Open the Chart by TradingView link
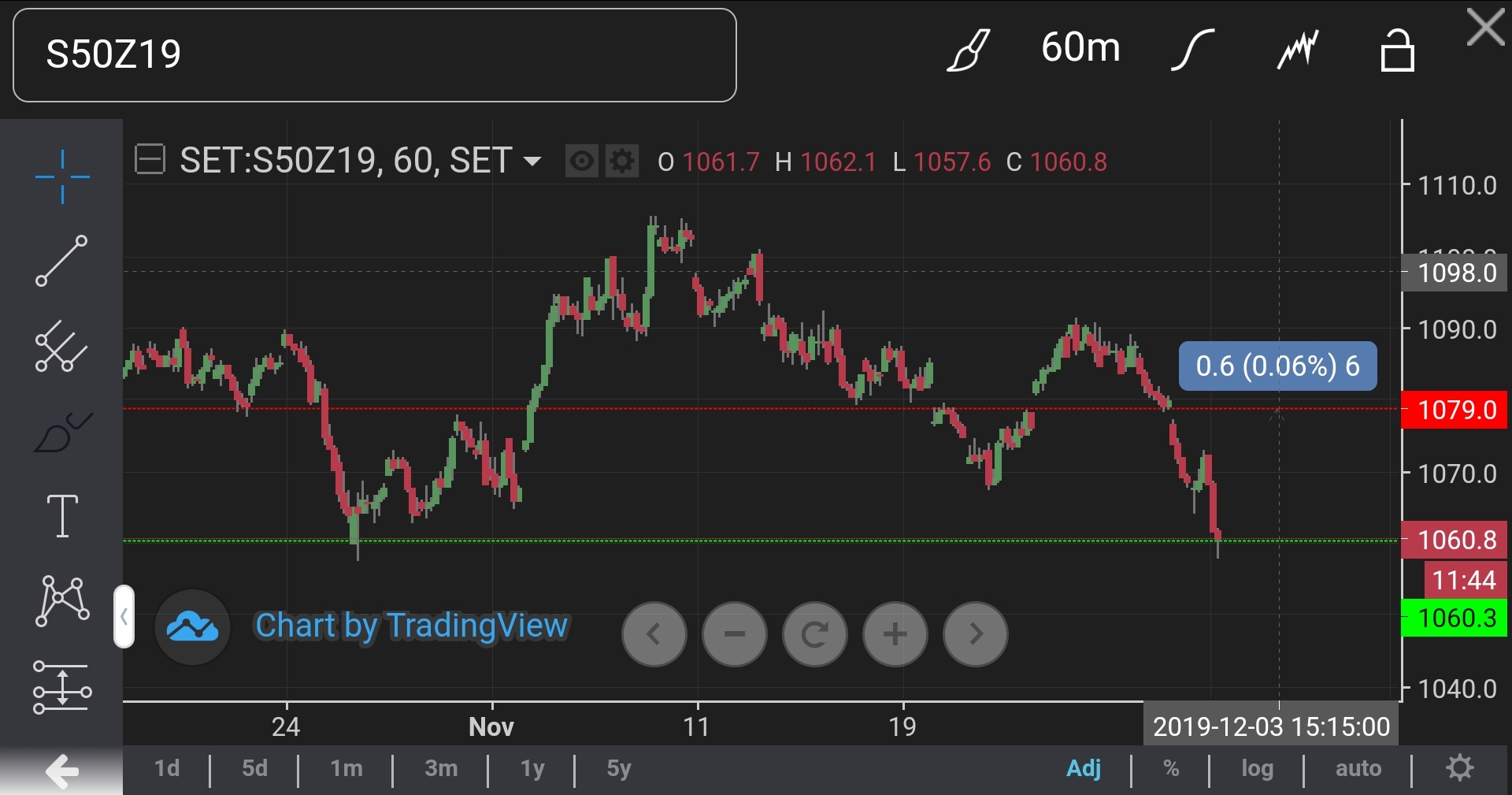The image size is (1512, 795). (411, 626)
